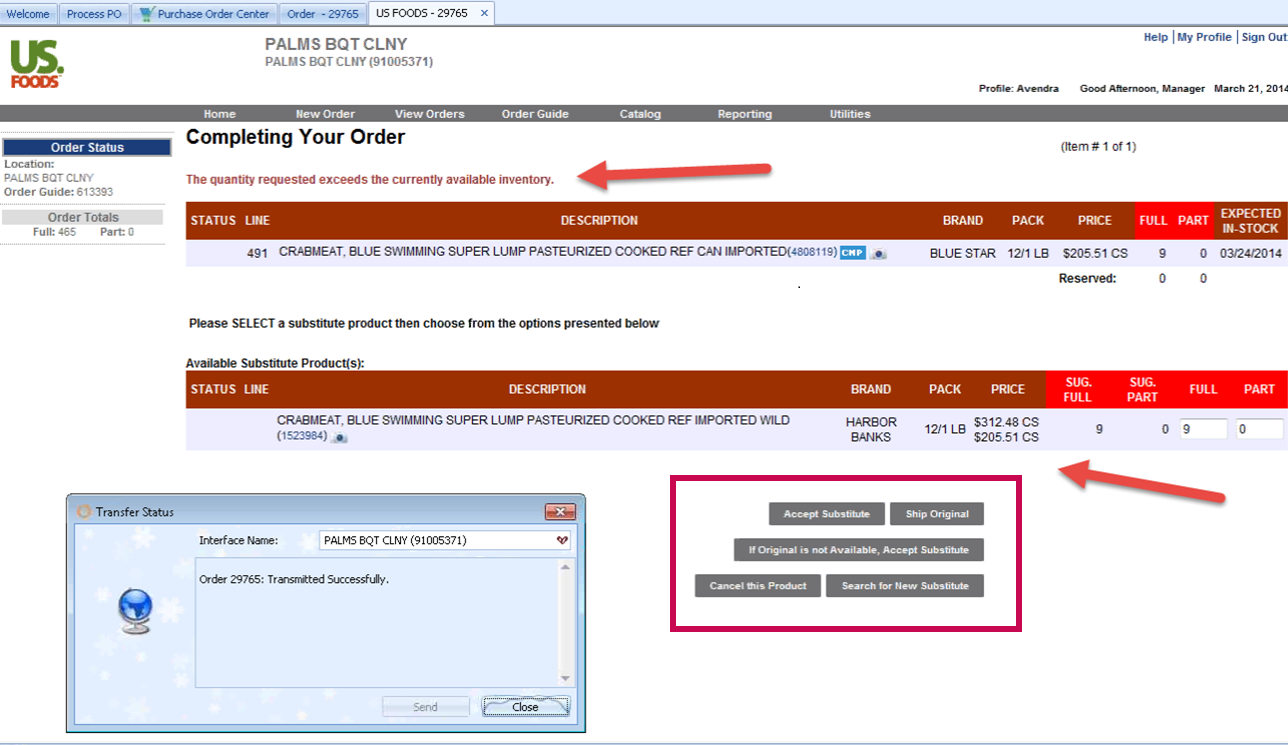This screenshot has width=1288, height=745.
Task: Close the US FOODS - 29765 tab with its X
Action: pyautogui.click(x=484, y=13)
